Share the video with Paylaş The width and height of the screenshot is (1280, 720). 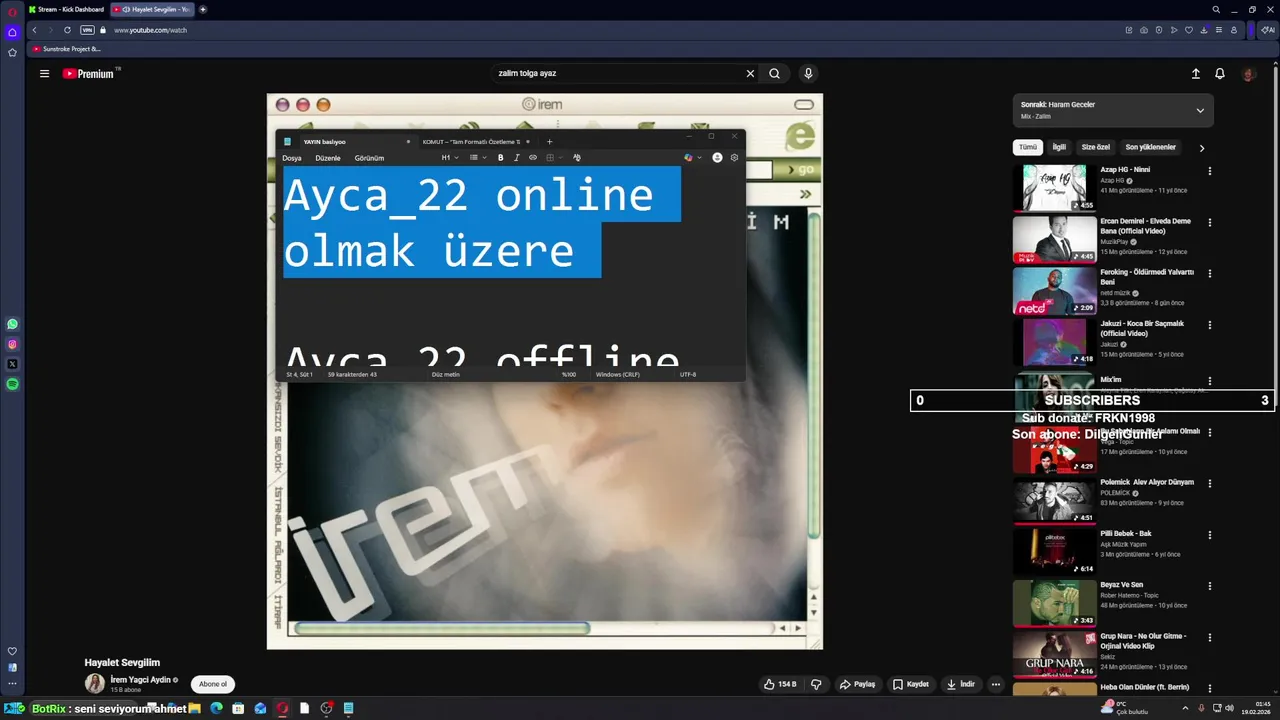(x=857, y=684)
